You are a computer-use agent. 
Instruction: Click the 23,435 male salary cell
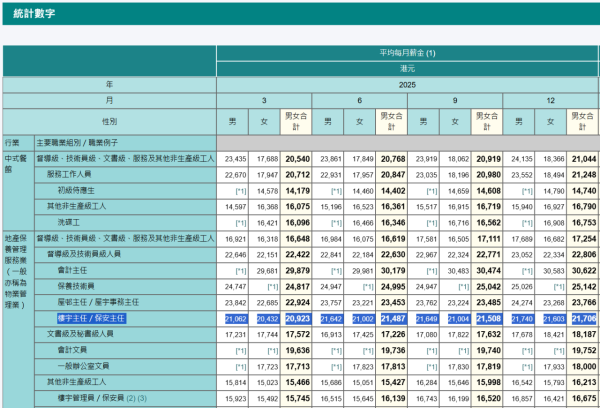pos(232,159)
